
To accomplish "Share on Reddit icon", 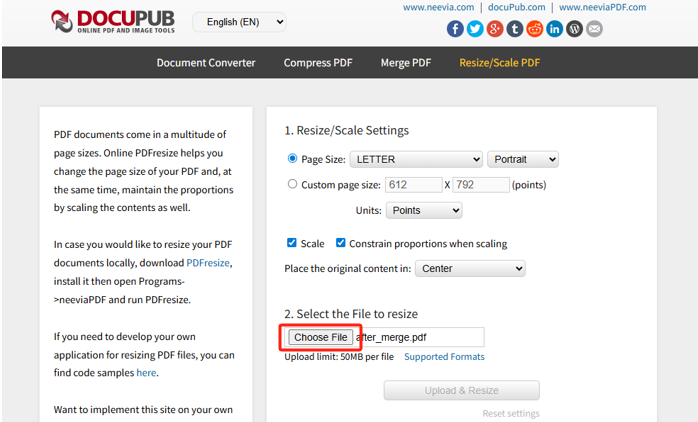I will pos(535,29).
